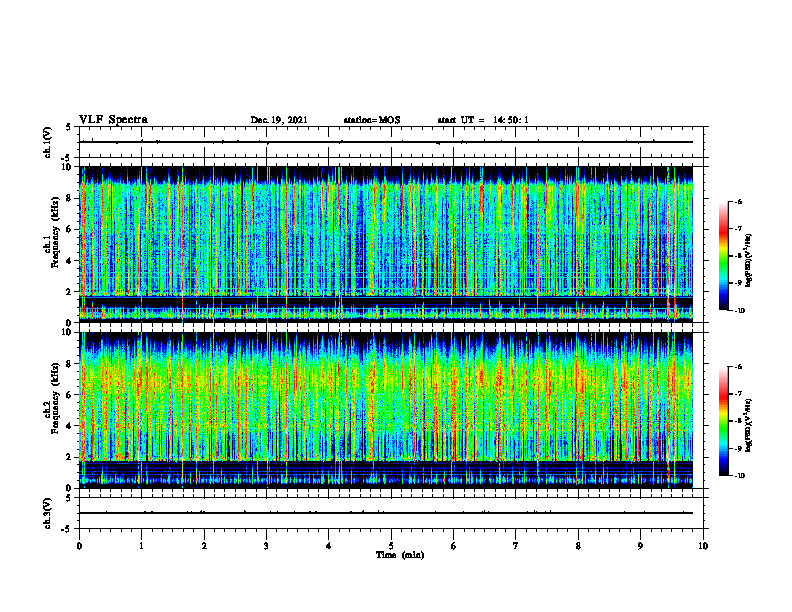Click the ch.1 spectrogram colorbar
The height and width of the screenshot is (612, 792).
(x=723, y=256)
